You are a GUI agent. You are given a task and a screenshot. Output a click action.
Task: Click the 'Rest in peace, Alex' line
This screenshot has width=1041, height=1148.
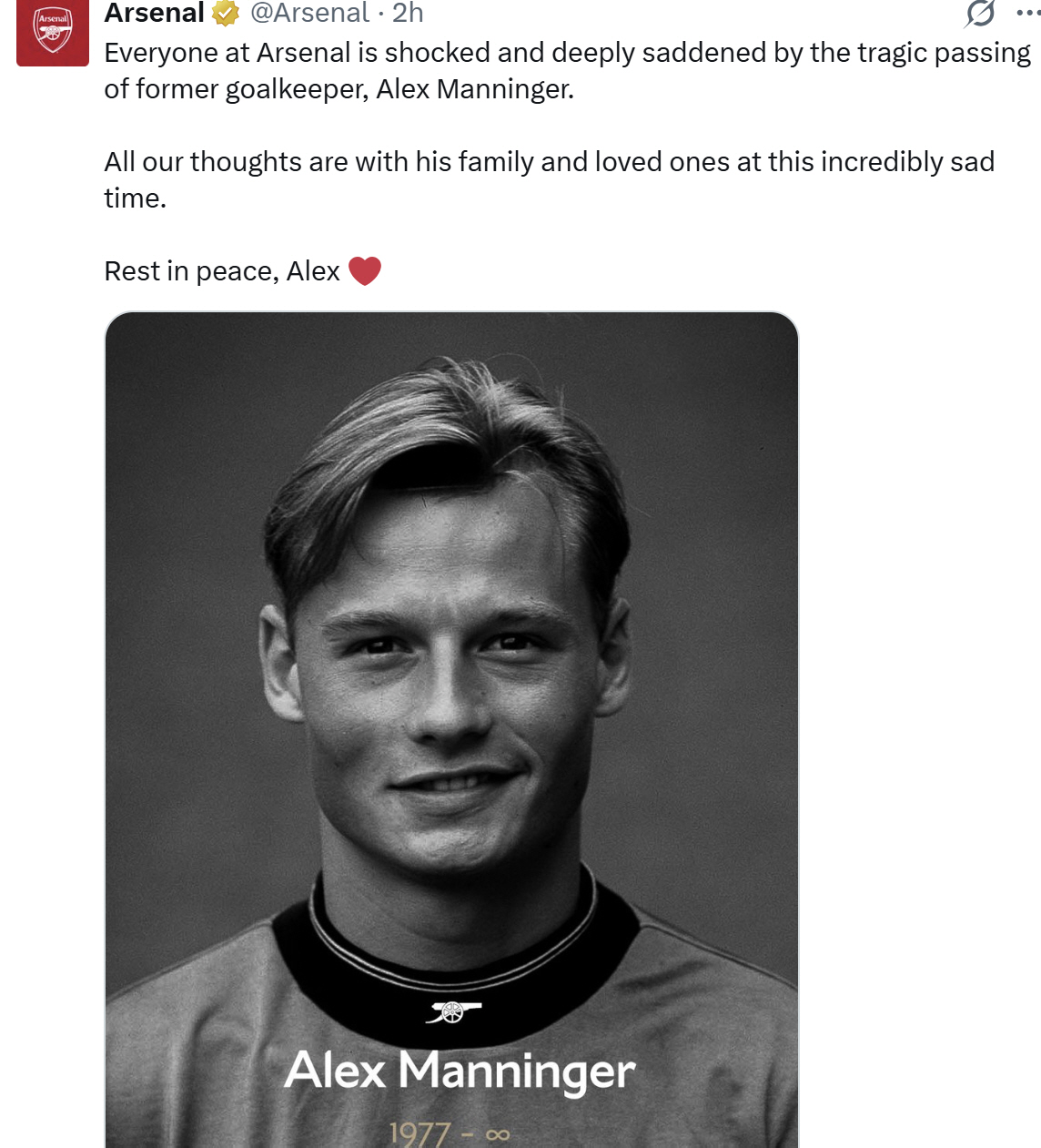[222, 271]
